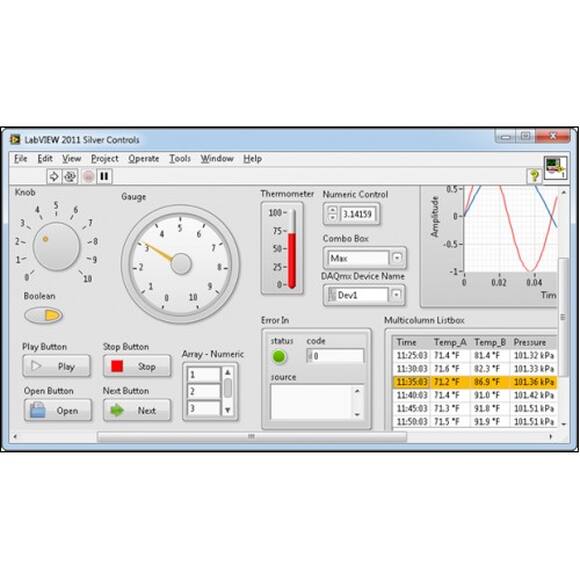Click the Play button
The height and width of the screenshot is (580, 580).
[57, 366]
